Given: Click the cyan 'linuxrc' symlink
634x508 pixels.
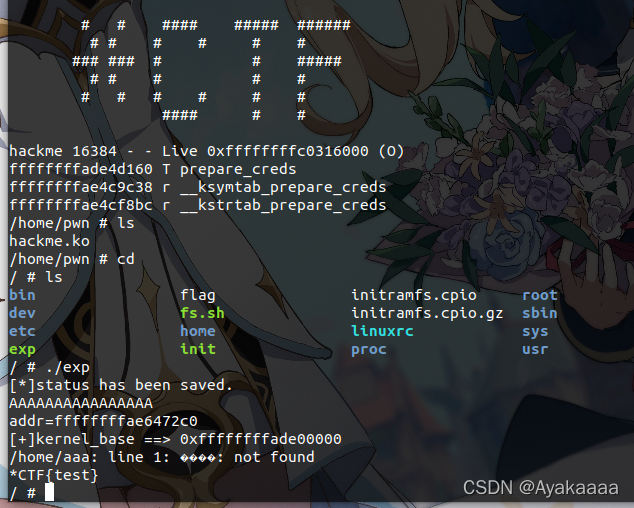Looking at the screenshot, I should [383, 331].
